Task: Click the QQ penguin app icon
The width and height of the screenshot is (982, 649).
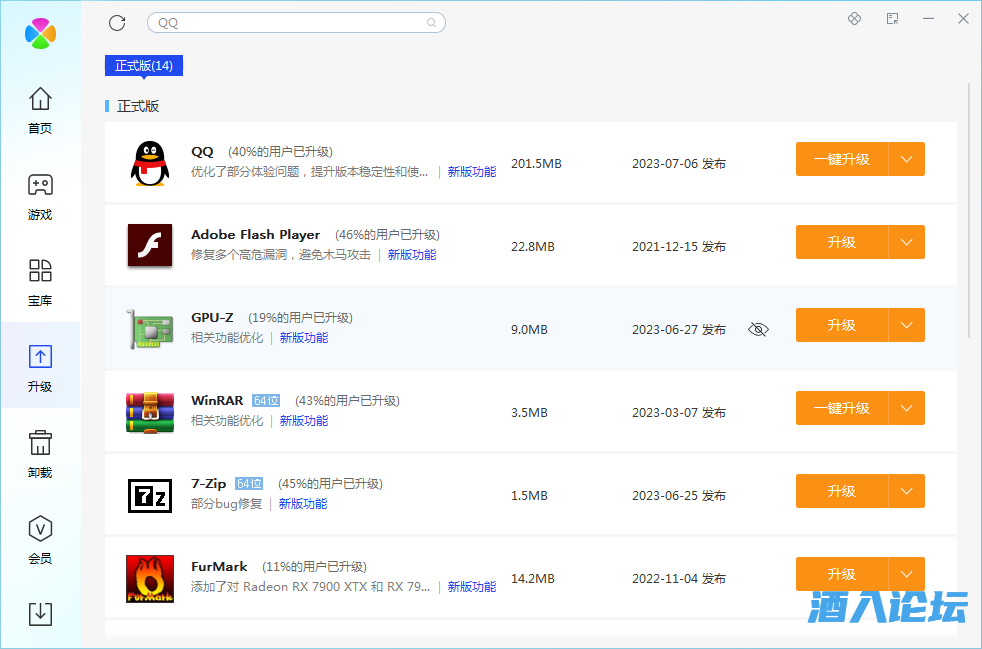Action: tap(150, 163)
